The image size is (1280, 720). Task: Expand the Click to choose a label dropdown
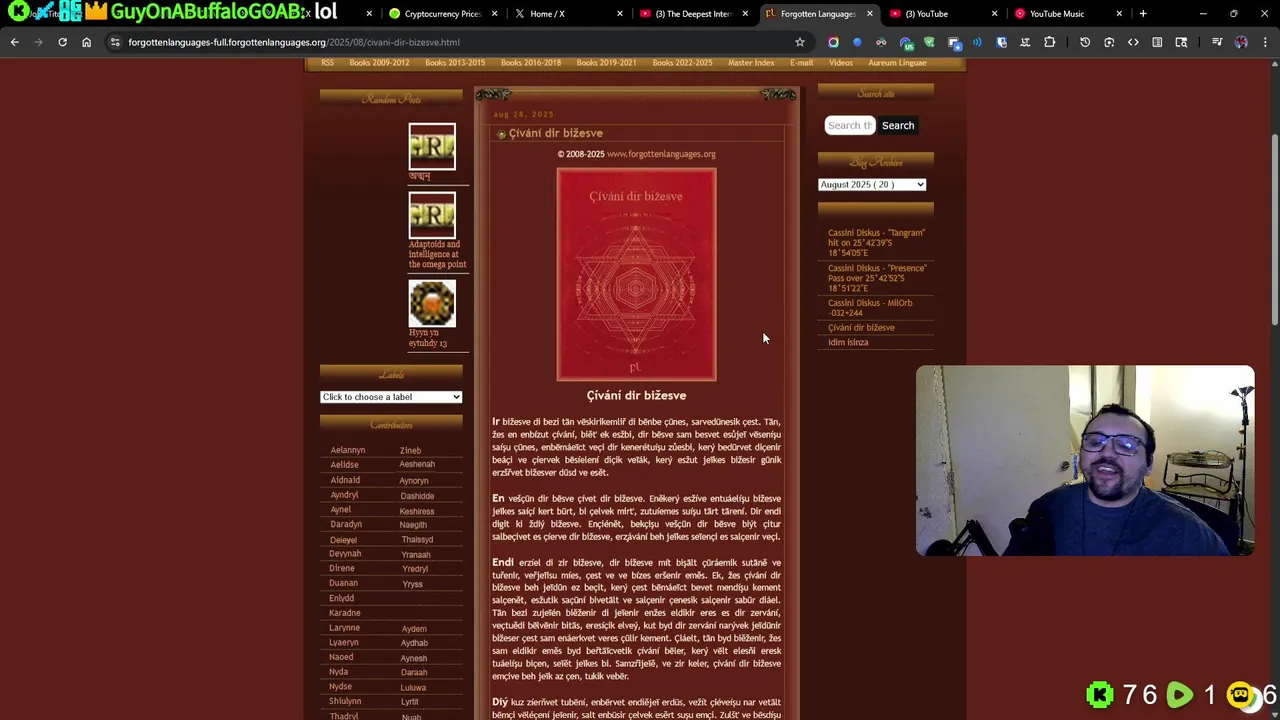tap(391, 397)
